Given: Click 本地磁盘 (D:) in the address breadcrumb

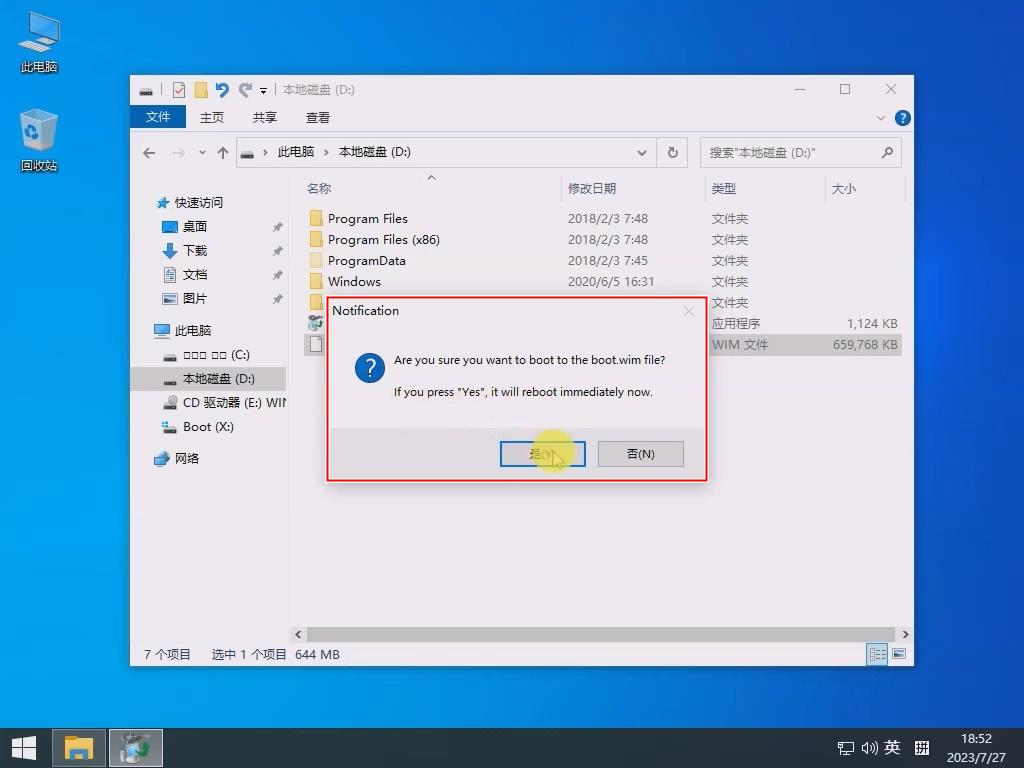Looking at the screenshot, I should 375,152.
